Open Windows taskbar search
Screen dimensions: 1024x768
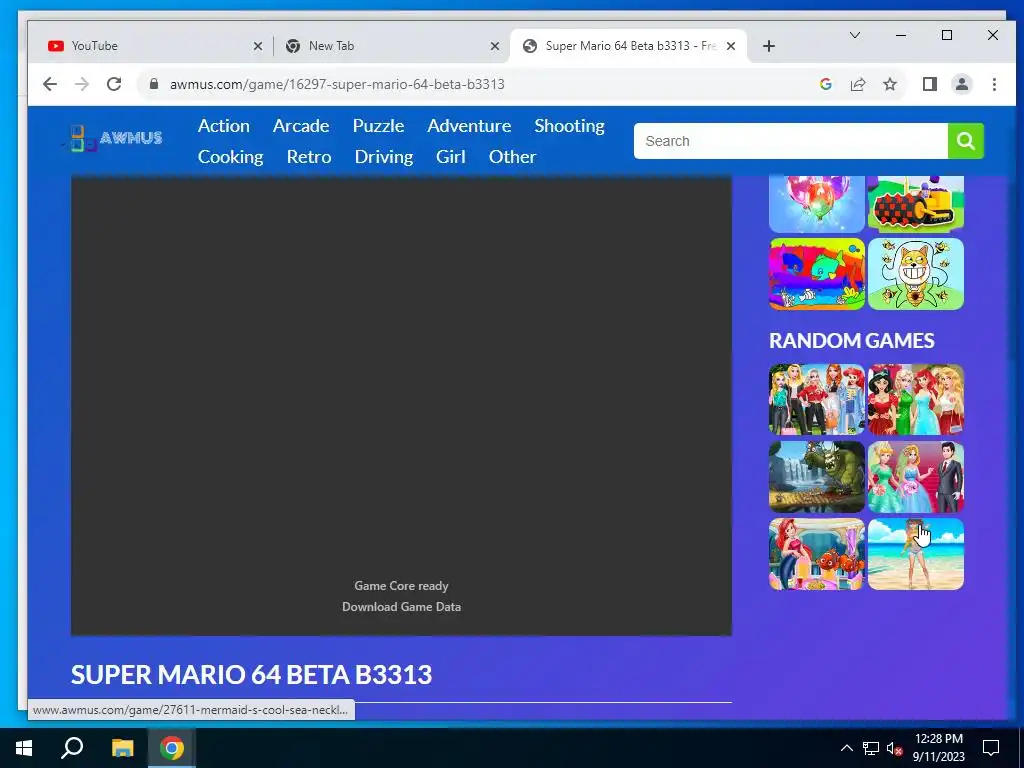[x=72, y=748]
